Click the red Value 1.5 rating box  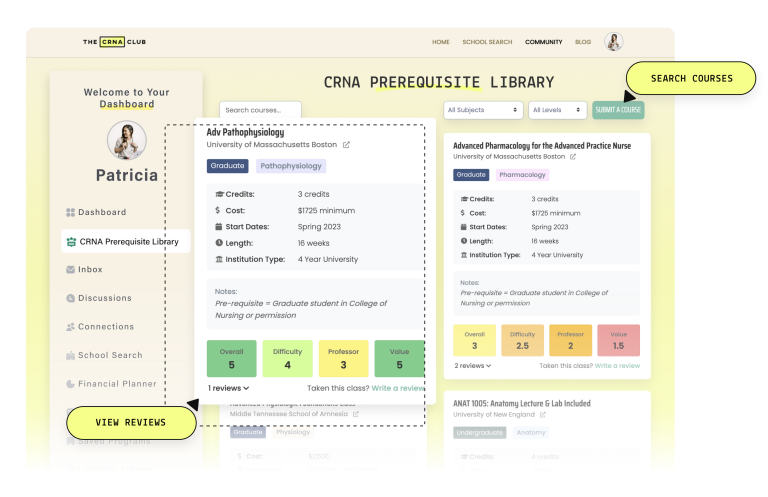click(x=619, y=340)
